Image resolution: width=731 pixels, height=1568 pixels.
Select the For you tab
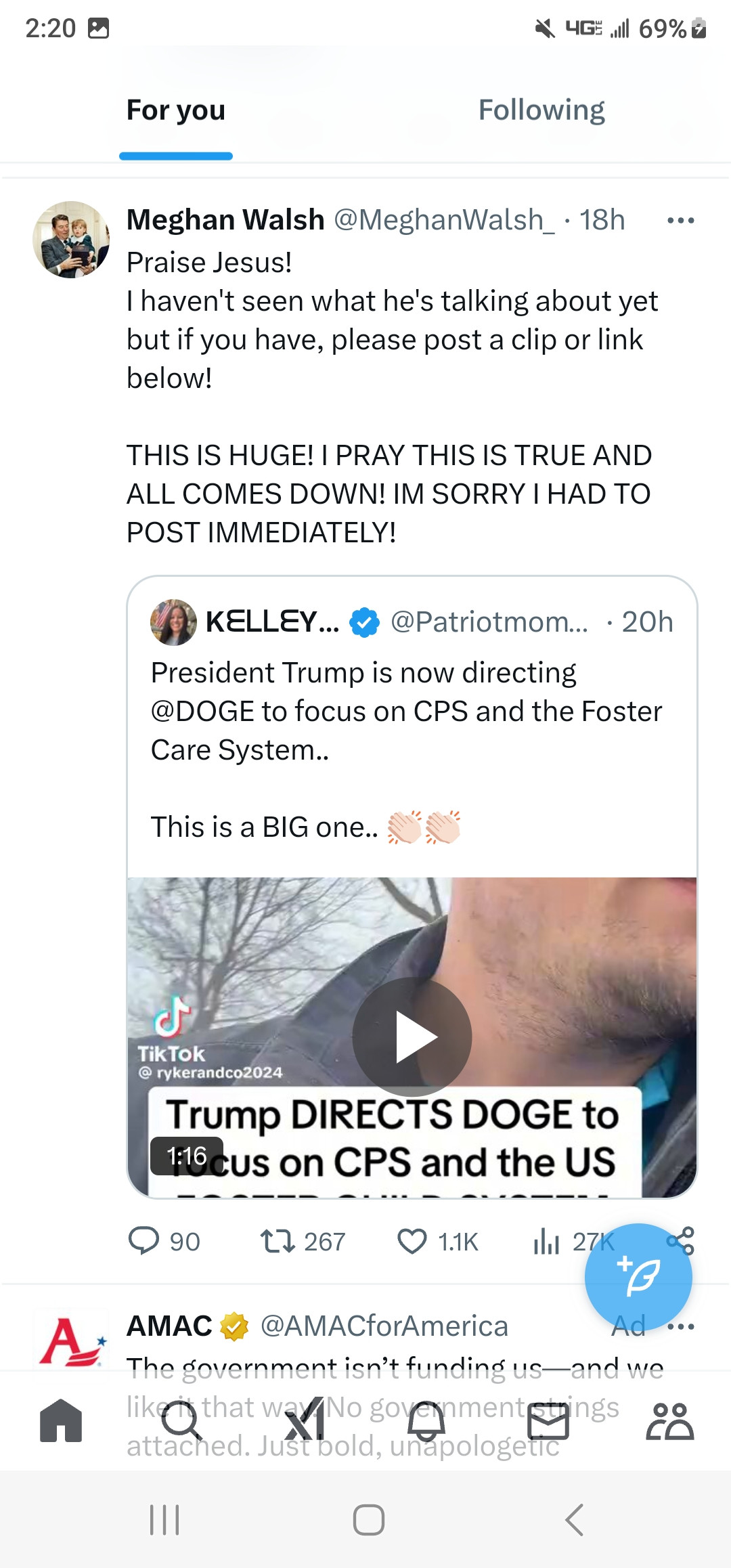point(176,110)
